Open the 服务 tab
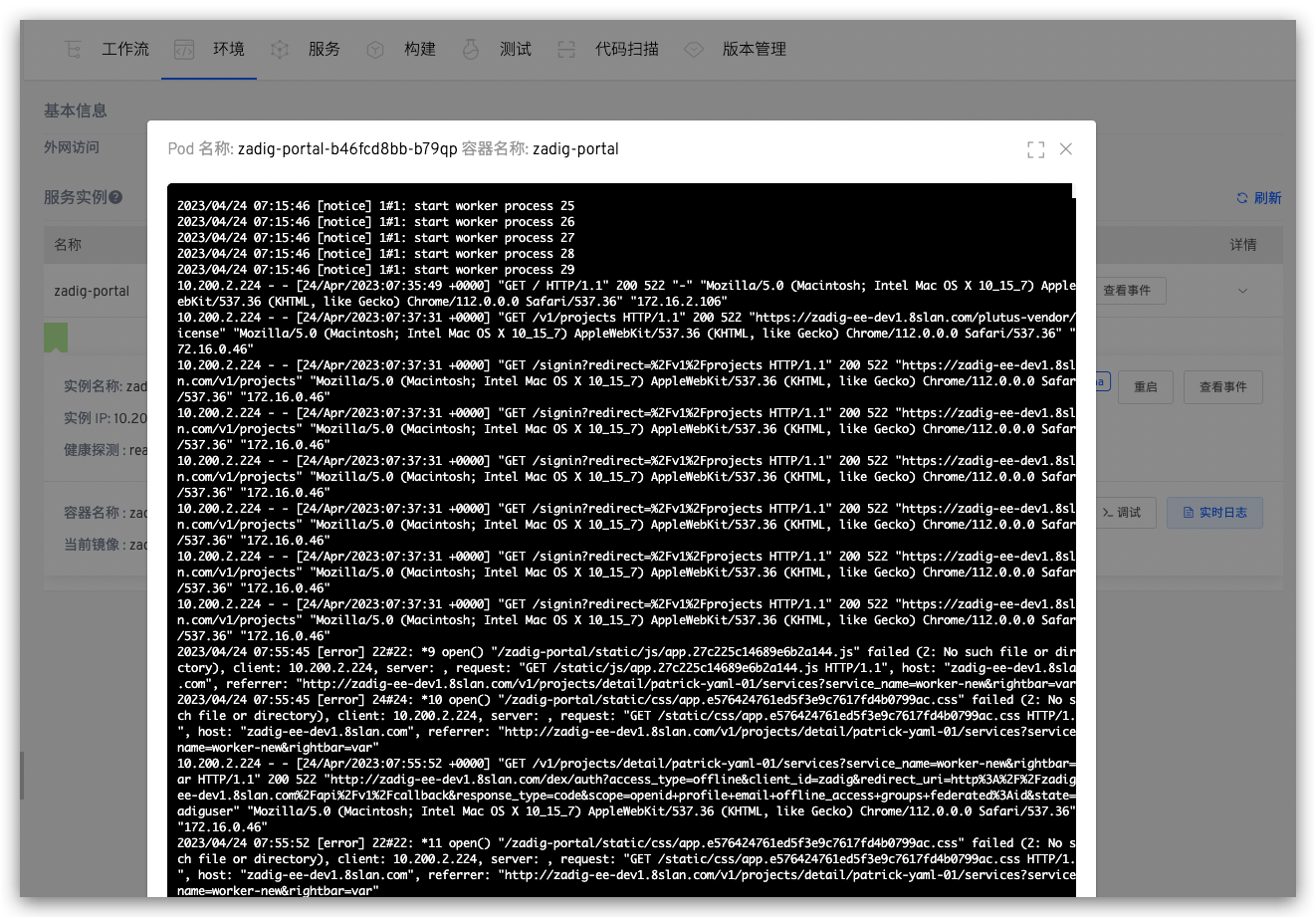The width and height of the screenshot is (1316, 917). click(324, 49)
